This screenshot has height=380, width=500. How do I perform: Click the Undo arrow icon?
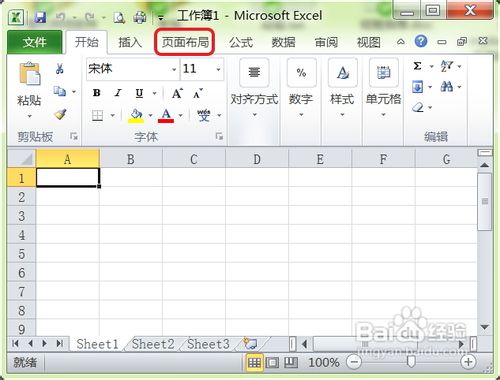pos(61,17)
